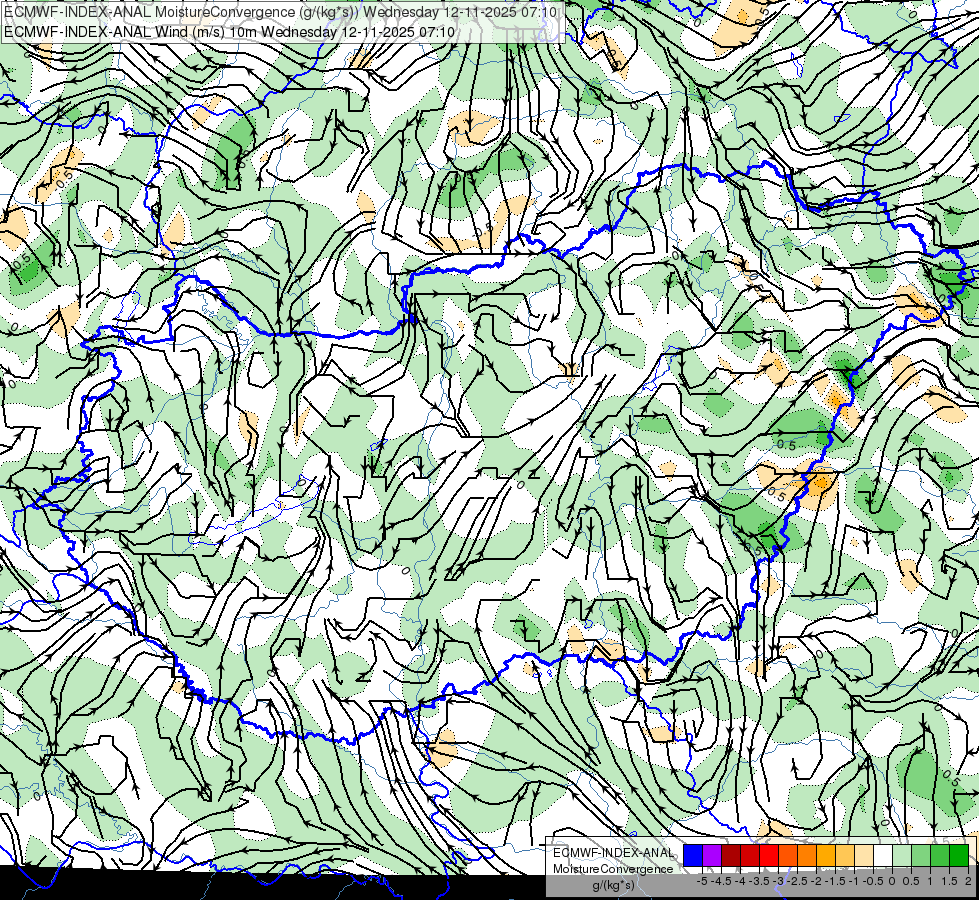Pick the legend swatch between -4 and -3.5

[x=750, y=855]
